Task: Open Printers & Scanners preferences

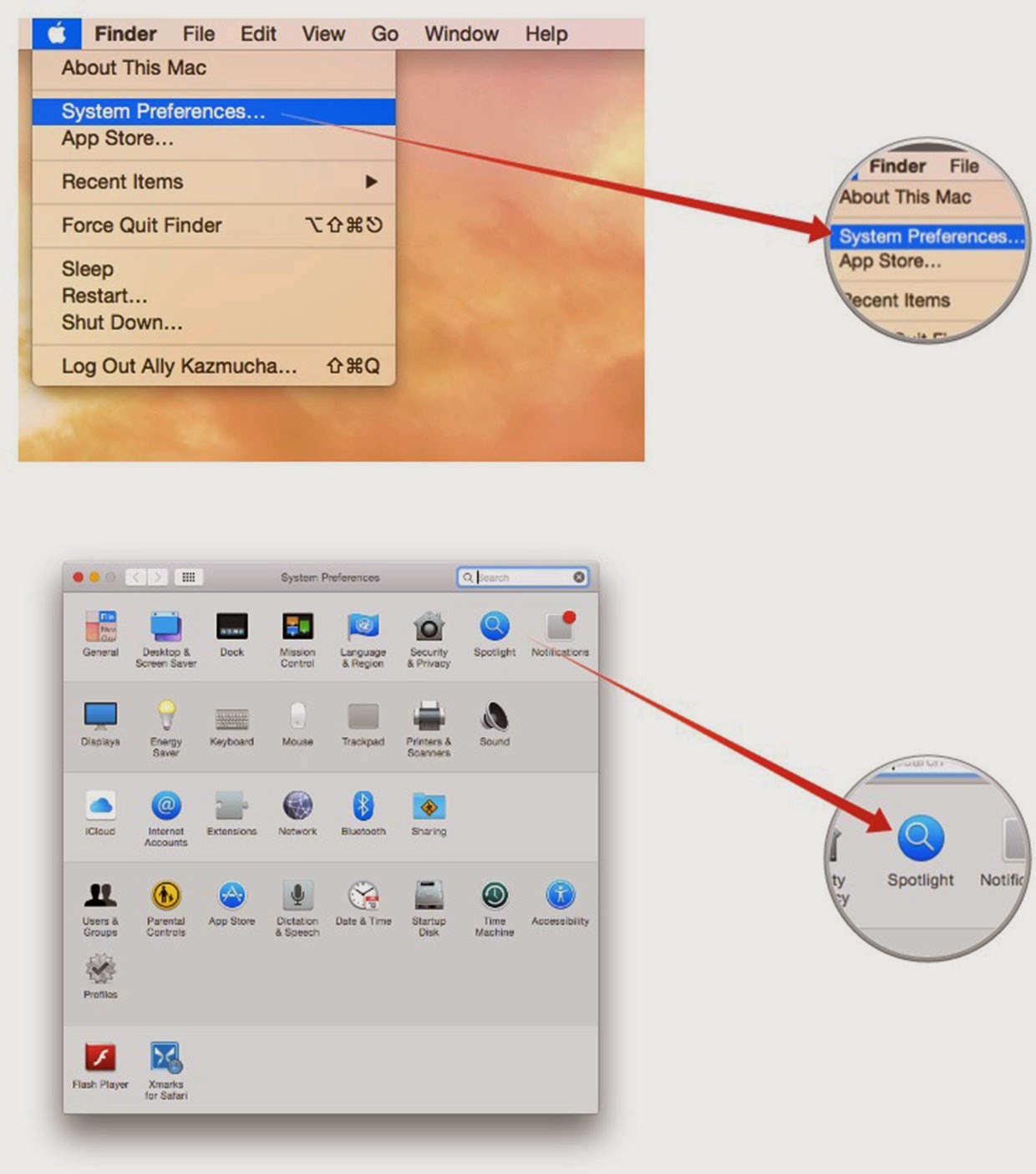Action: click(x=429, y=729)
